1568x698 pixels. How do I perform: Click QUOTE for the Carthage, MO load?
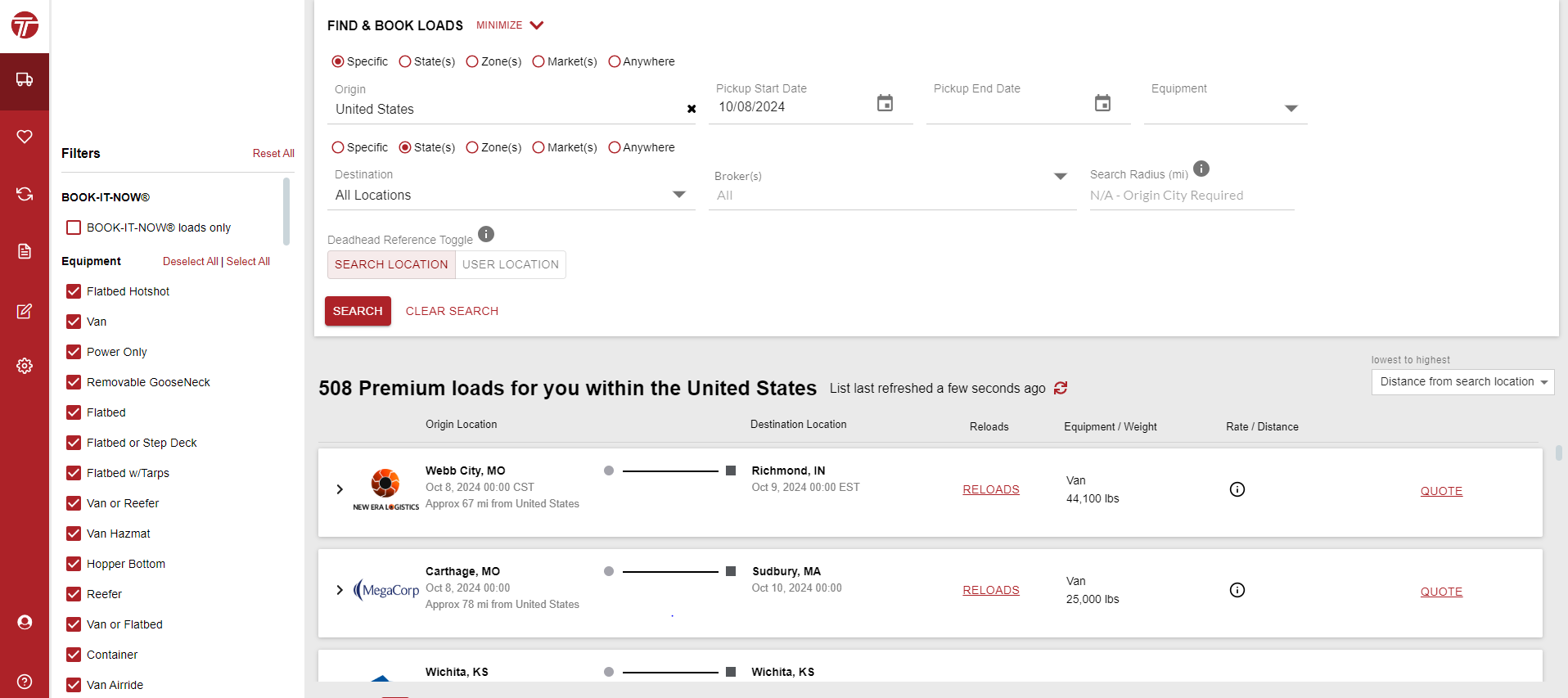[1440, 592]
